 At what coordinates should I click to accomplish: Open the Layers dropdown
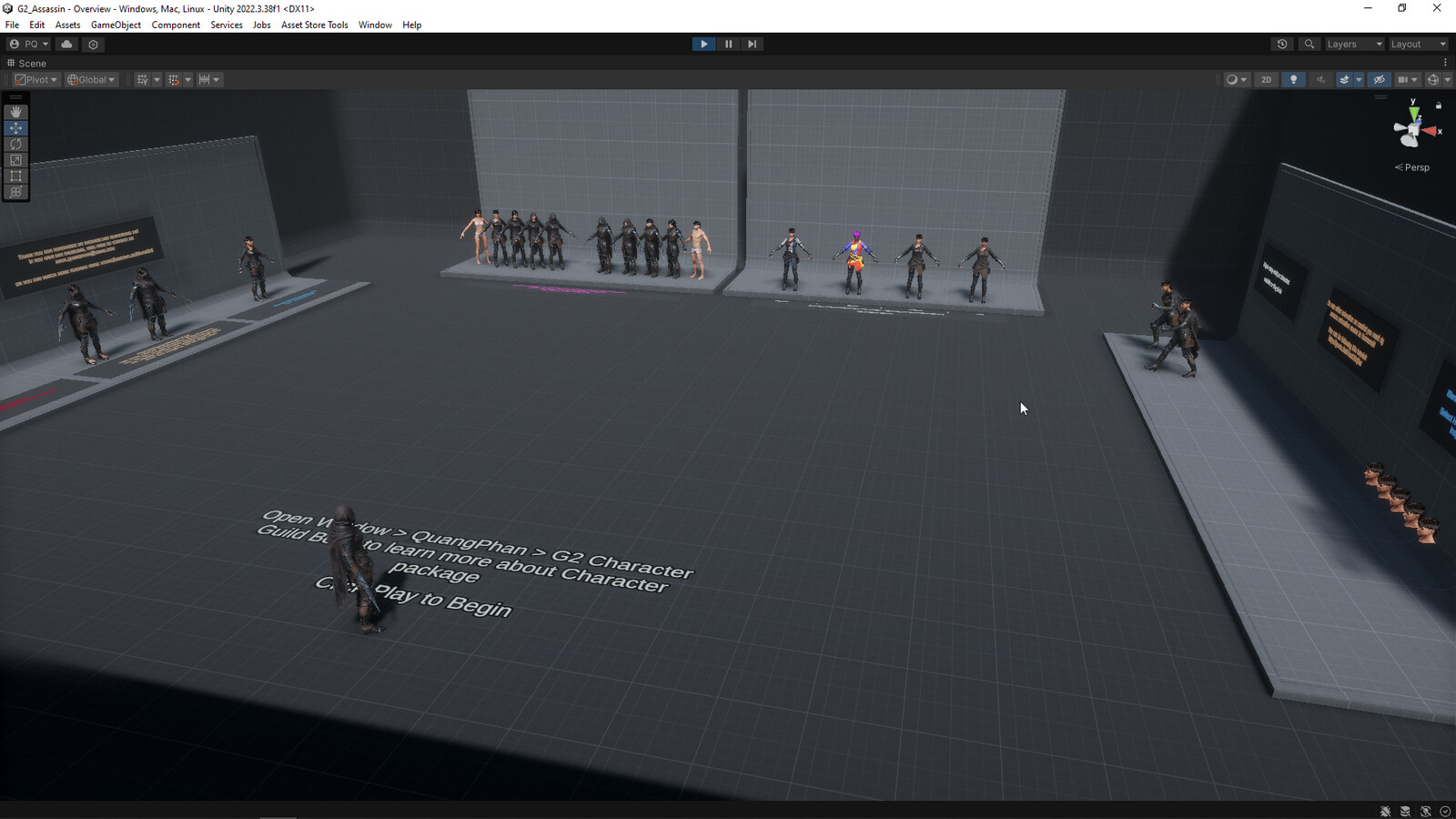pos(1354,44)
